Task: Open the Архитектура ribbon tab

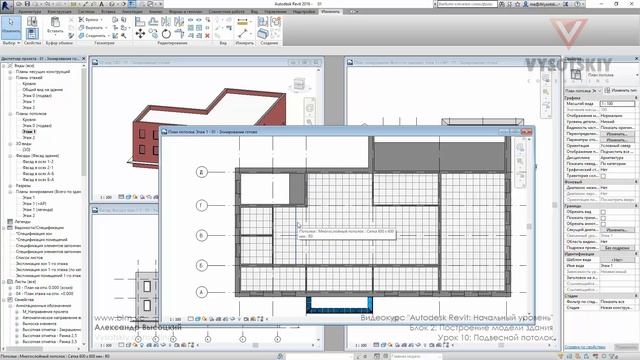Action: coord(30,12)
